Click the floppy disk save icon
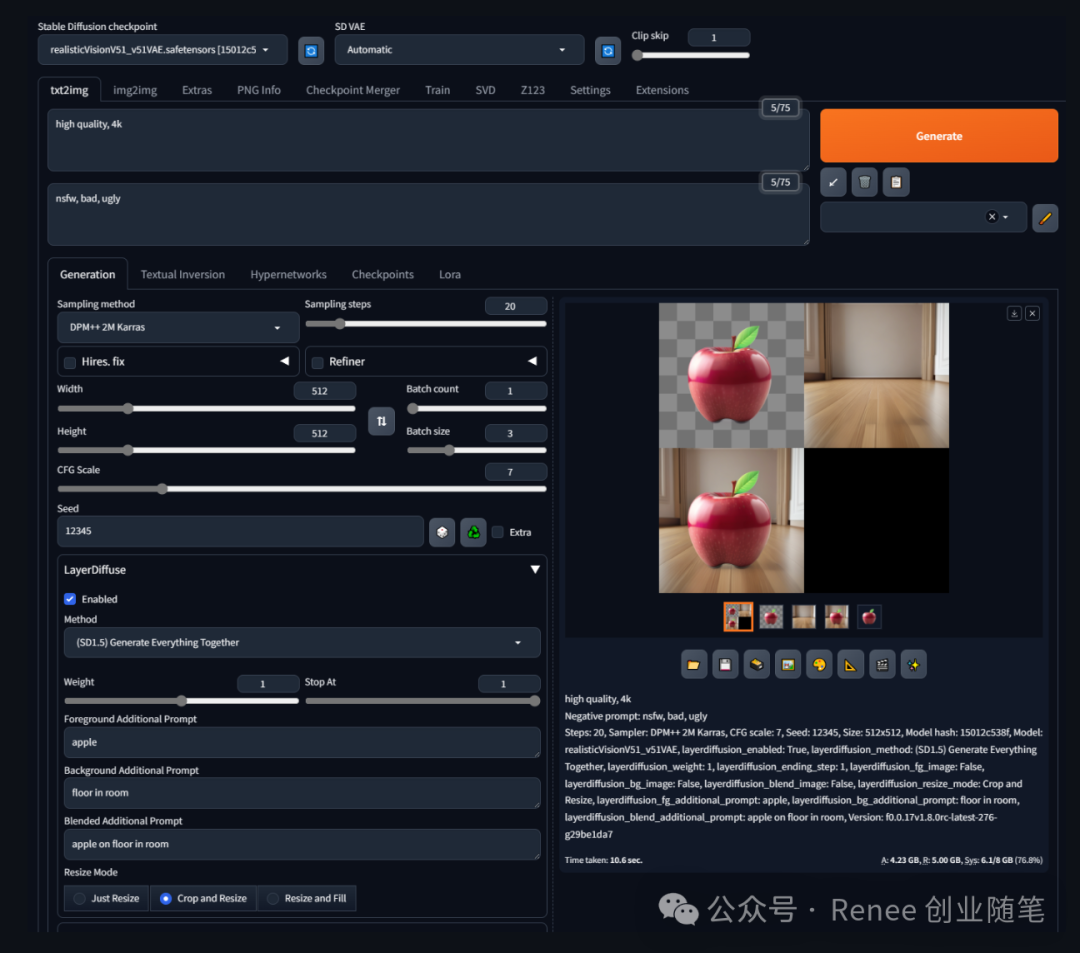 click(725, 664)
